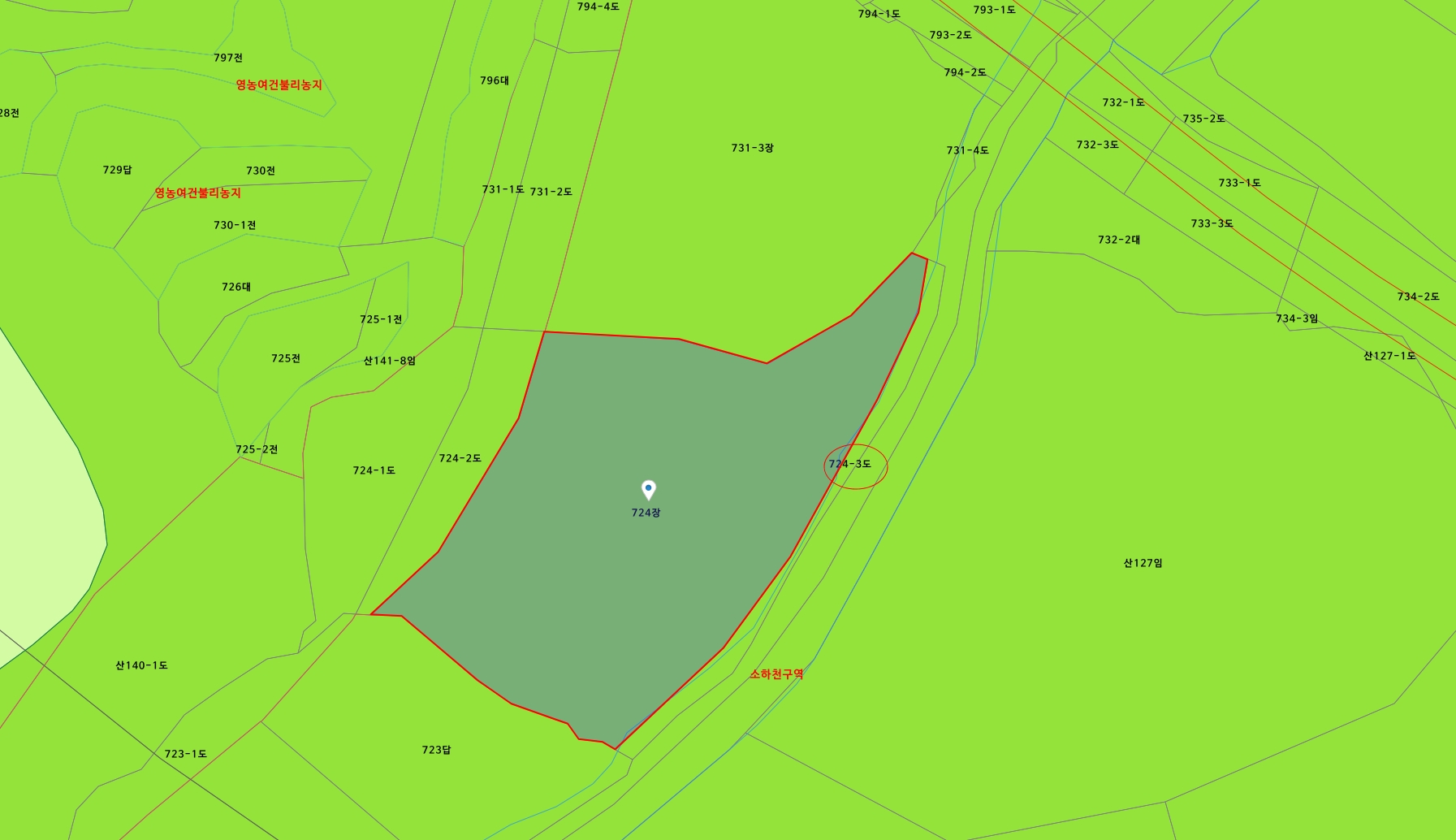1456x840 pixels.
Task: Select the 793-1도 parcel label
Action: coord(995,10)
